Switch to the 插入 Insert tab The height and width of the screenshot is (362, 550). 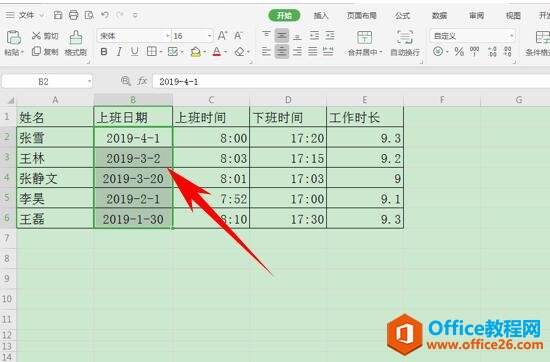321,15
